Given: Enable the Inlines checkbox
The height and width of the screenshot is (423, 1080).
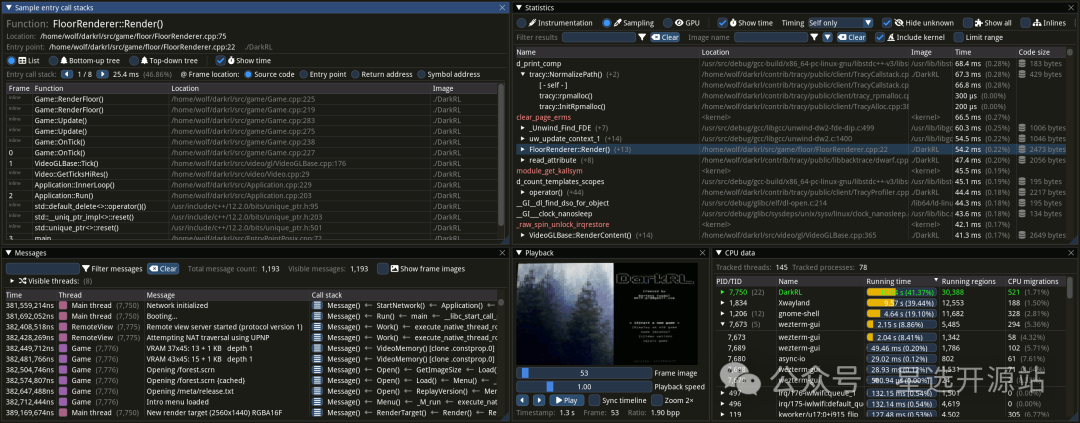Looking at the screenshot, I should 1026,23.
